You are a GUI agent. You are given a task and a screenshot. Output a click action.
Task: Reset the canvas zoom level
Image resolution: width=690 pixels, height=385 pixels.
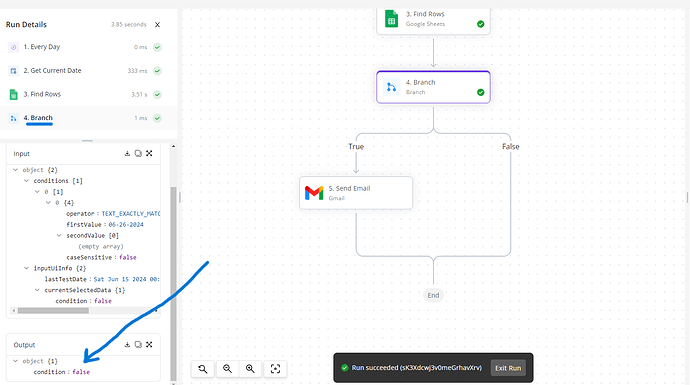[x=203, y=369]
